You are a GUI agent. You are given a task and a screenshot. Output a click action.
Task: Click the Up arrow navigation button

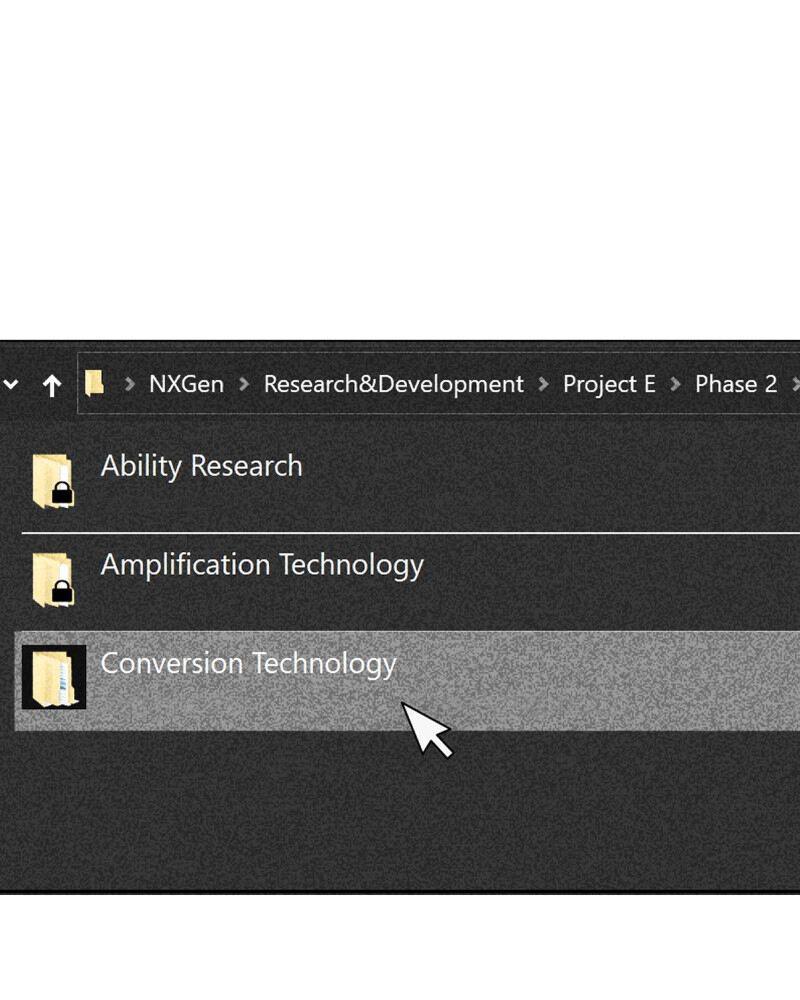coord(52,385)
